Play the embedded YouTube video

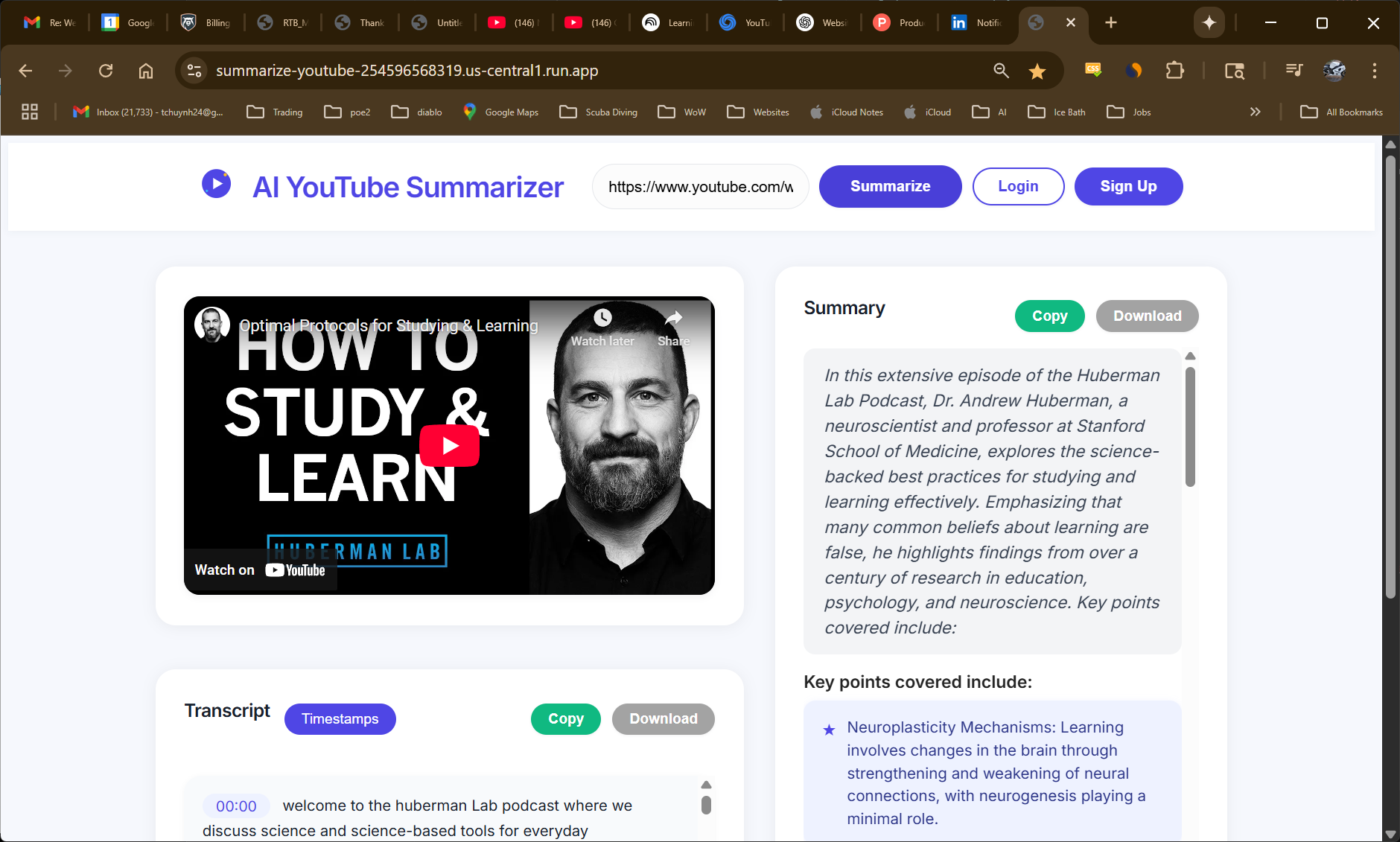tap(449, 445)
